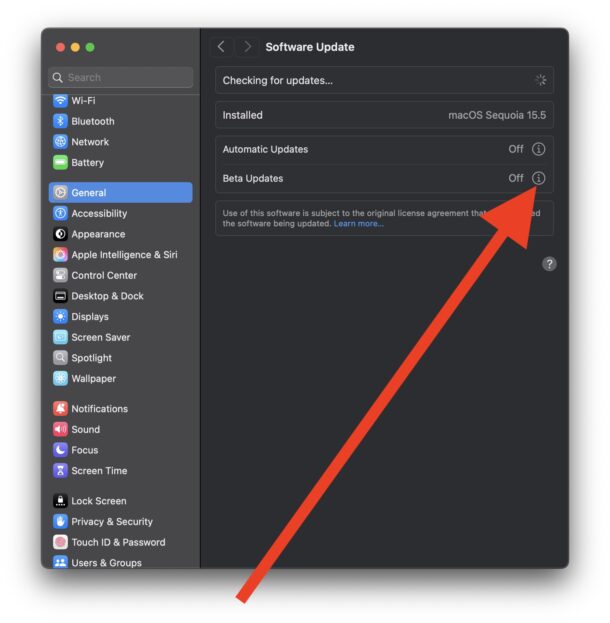The height and width of the screenshot is (623, 610).
Task: Go back with the left chevron
Action: (x=221, y=47)
